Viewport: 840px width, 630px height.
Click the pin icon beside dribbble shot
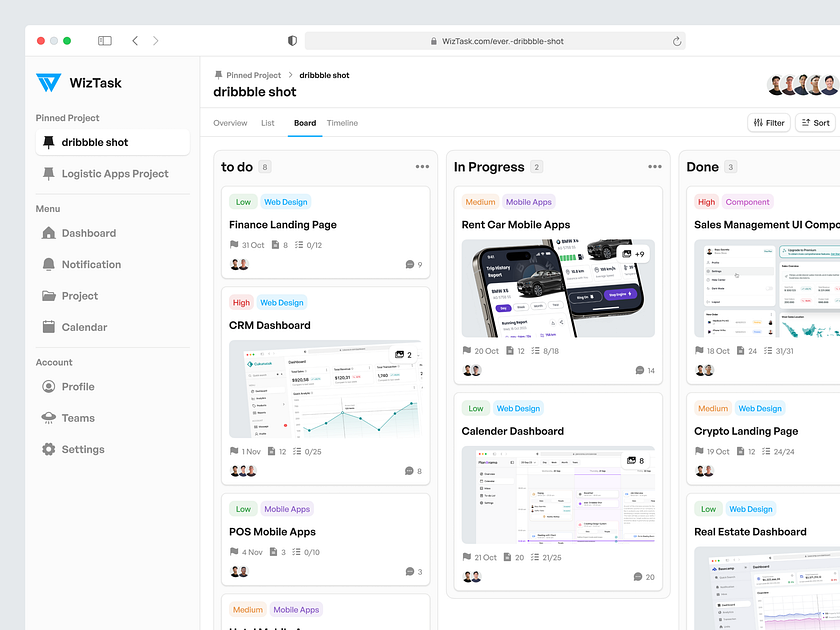point(48,142)
